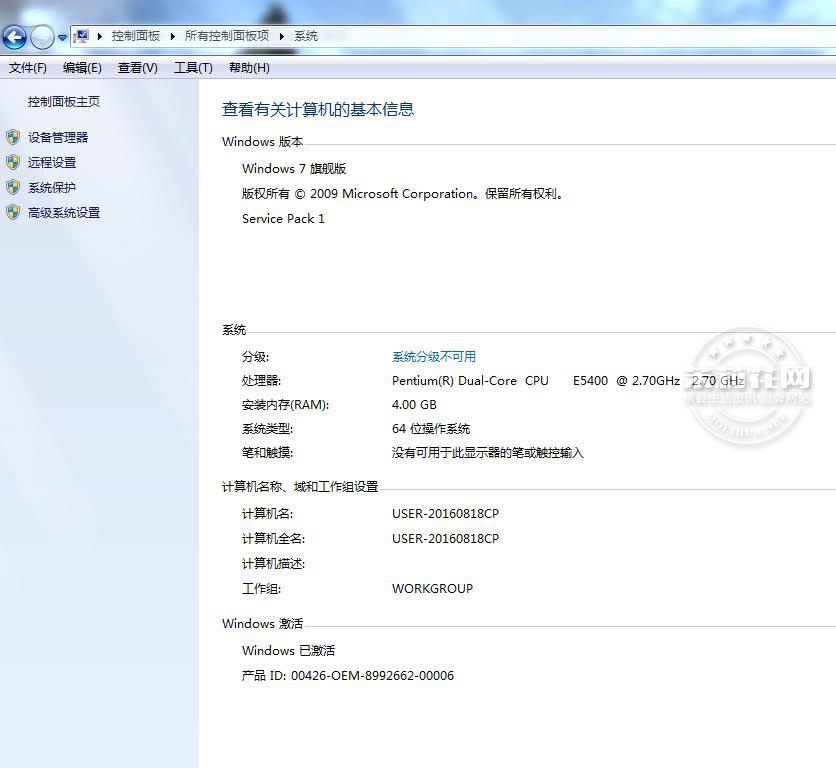Click shield icon next to 远程设置
The image size is (836, 768).
point(13,163)
